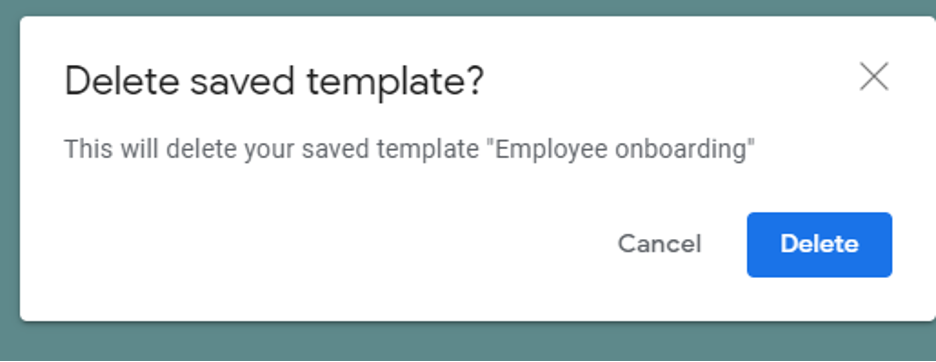936x362 pixels.
Task: Confirm deletion with the blue Delete button
Action: pyautogui.click(x=819, y=245)
